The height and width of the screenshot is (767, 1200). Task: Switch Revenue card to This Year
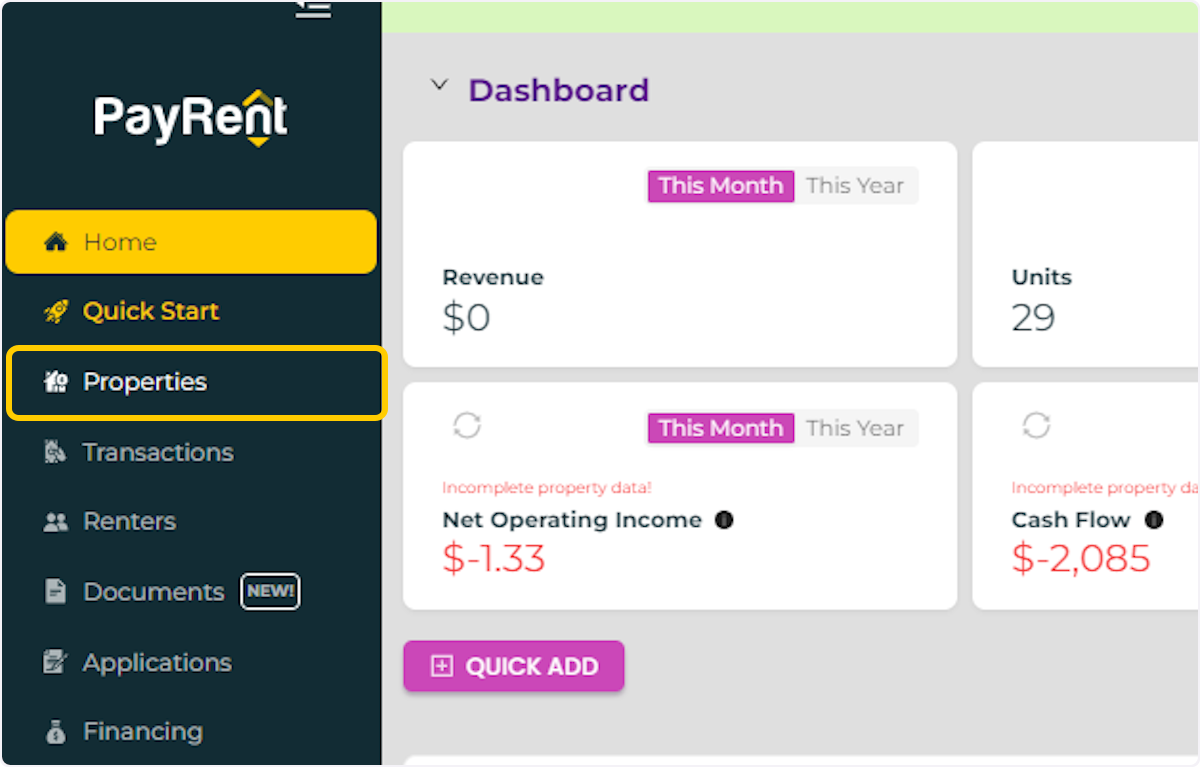coord(855,186)
